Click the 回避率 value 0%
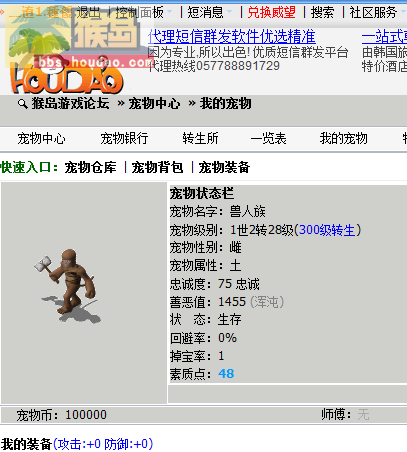Image resolution: width=407 pixels, height=452 pixels. pos(227,338)
